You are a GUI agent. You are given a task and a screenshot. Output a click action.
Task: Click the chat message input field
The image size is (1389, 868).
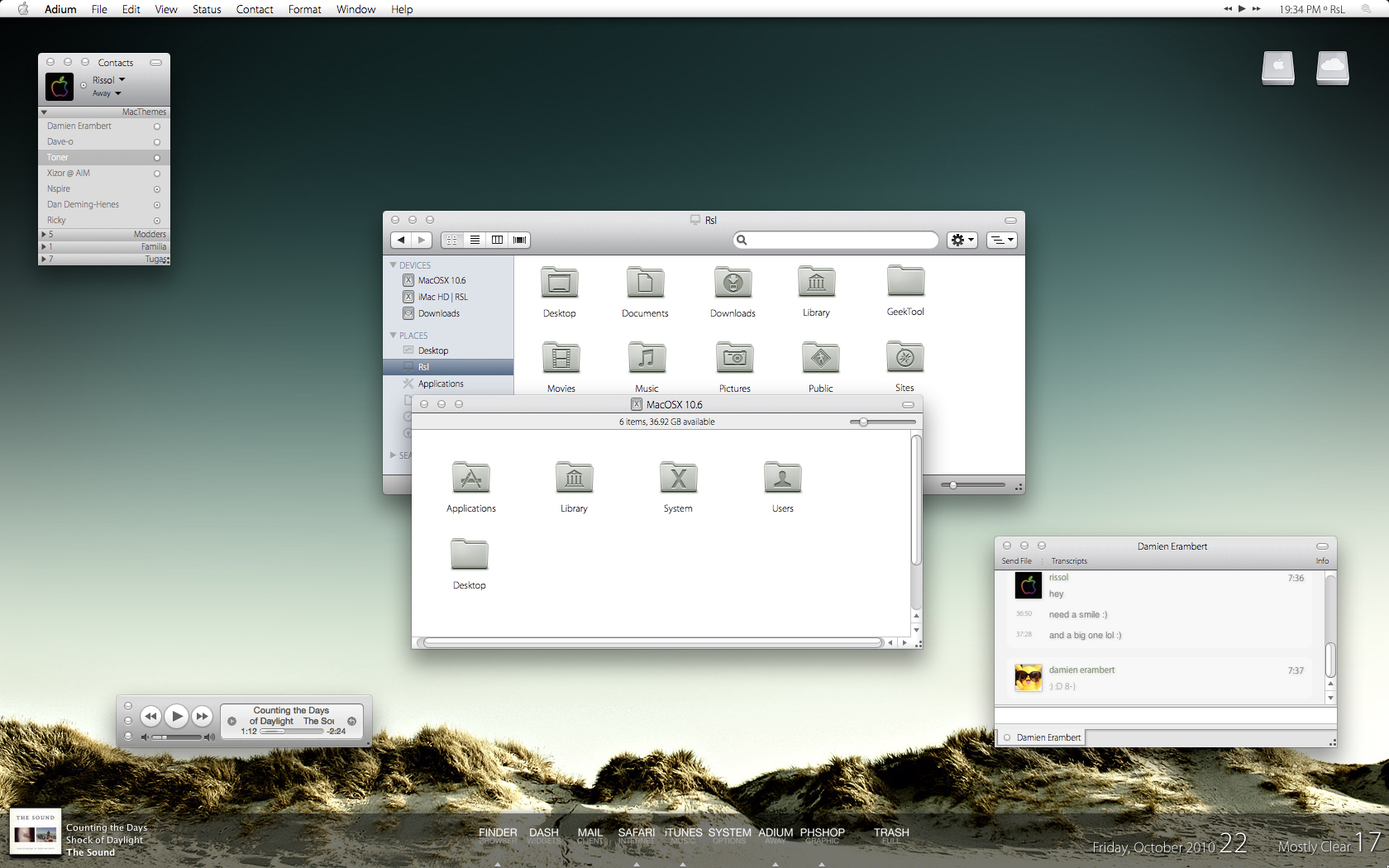[x=1166, y=716]
